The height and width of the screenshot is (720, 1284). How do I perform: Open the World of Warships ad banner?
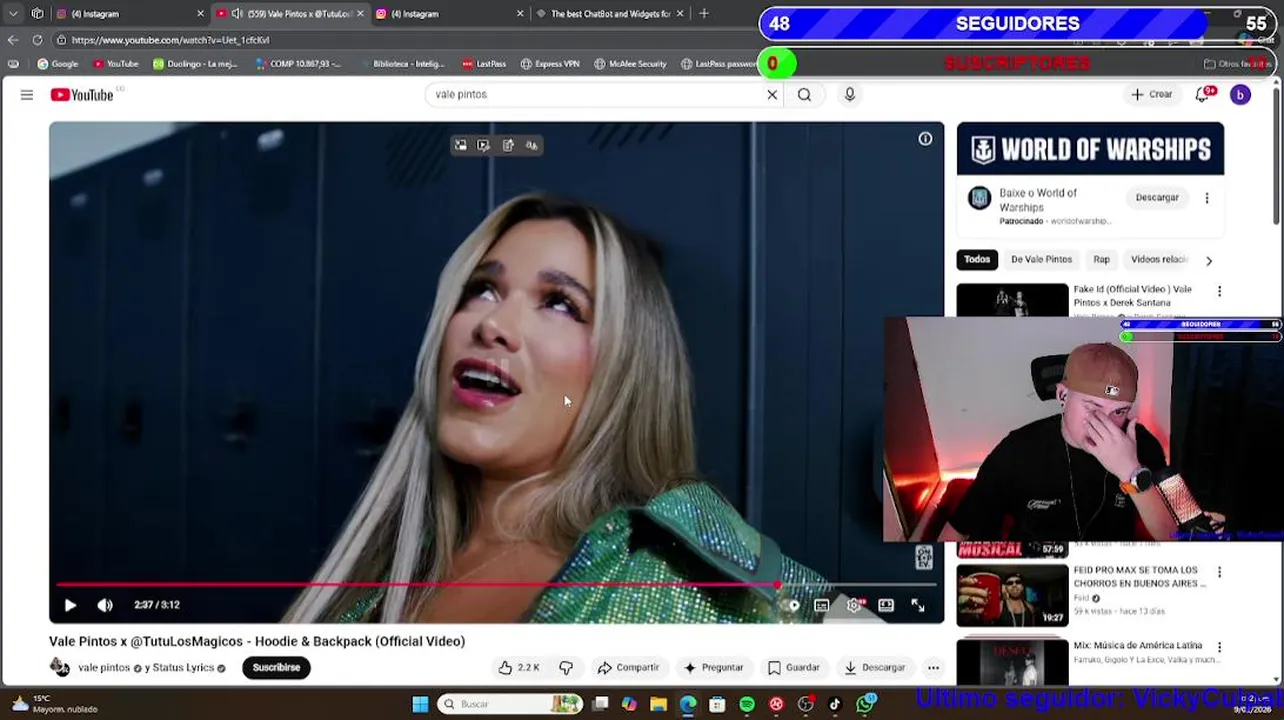(1090, 150)
